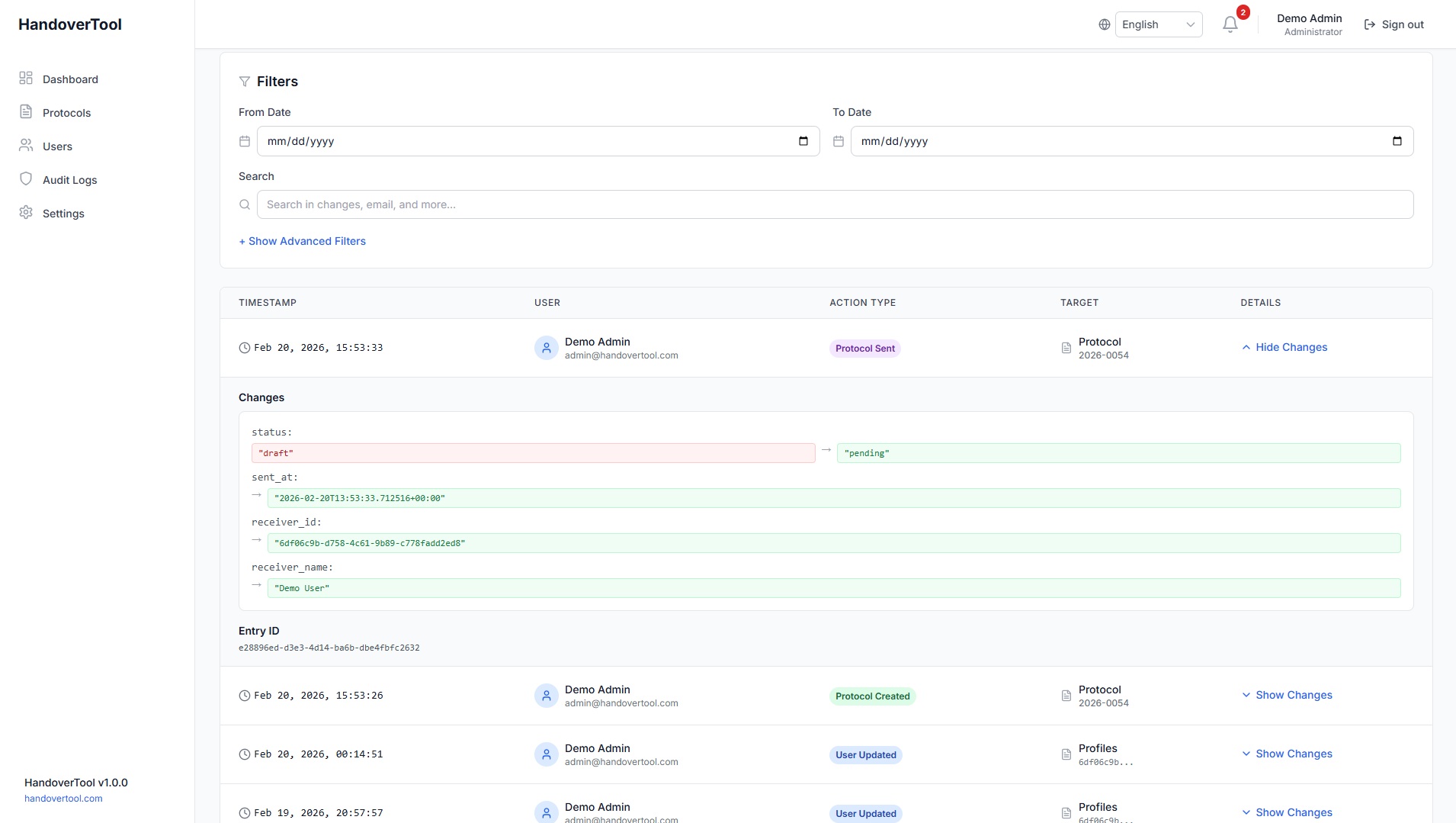
Task: Click the TIMESTAMP column header
Action: click(268, 303)
